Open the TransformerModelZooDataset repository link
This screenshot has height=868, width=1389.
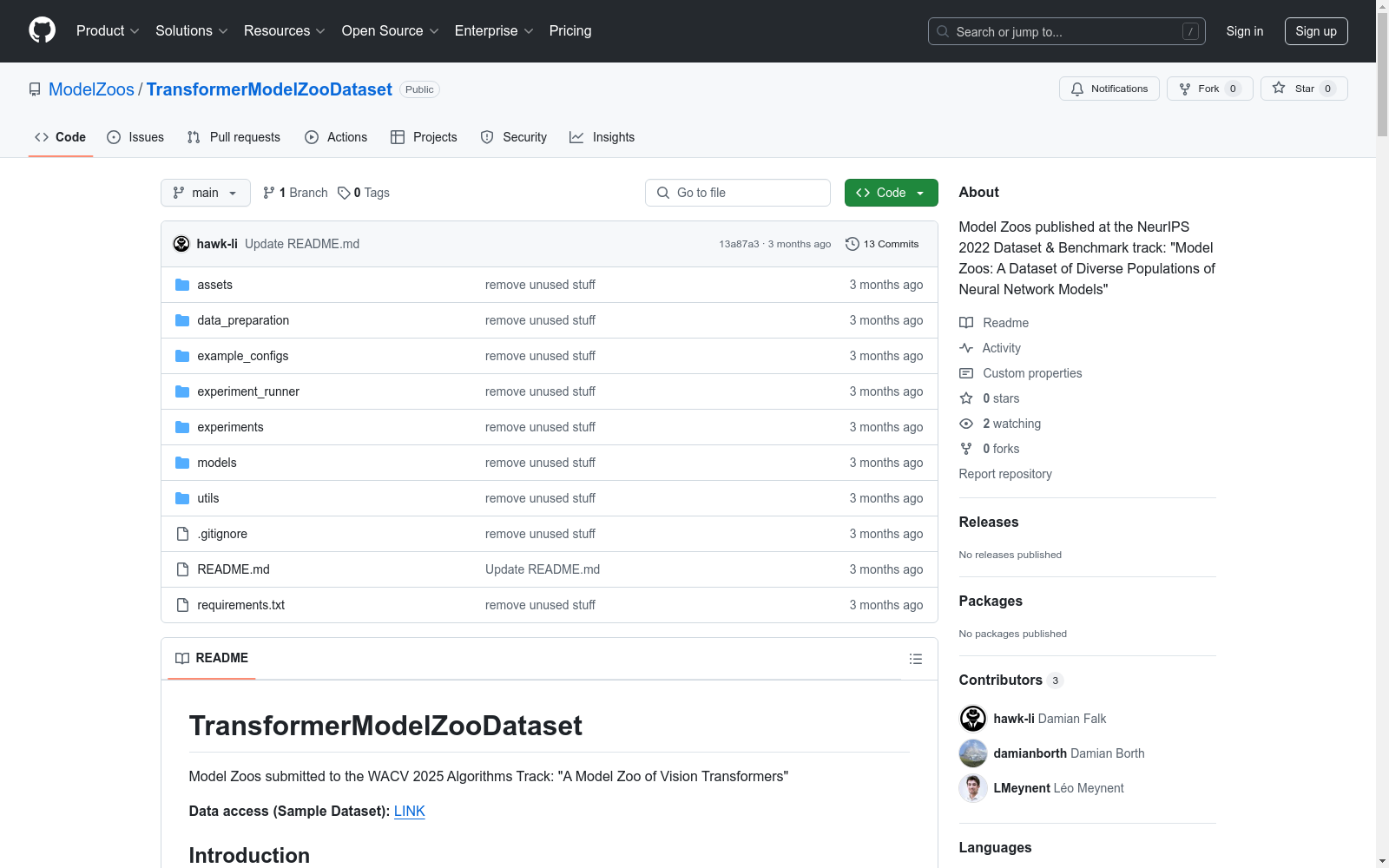coord(269,89)
